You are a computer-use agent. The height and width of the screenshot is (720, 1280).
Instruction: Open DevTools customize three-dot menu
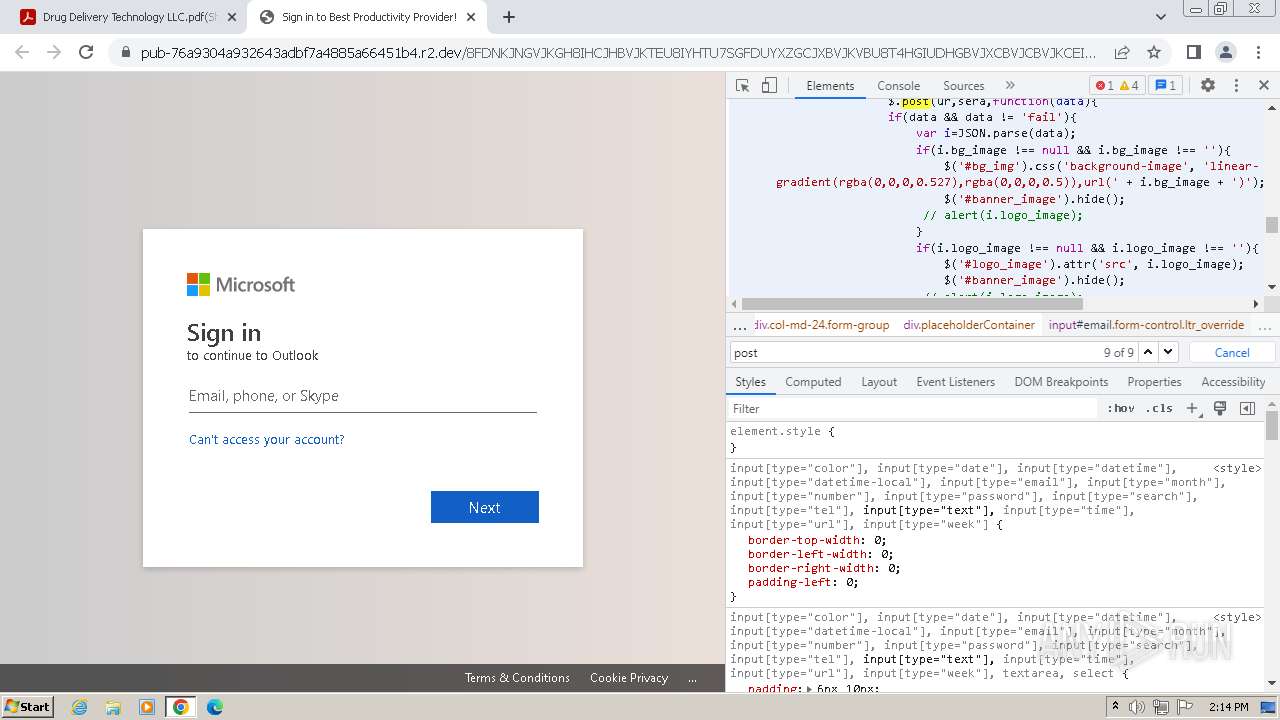click(x=1236, y=86)
